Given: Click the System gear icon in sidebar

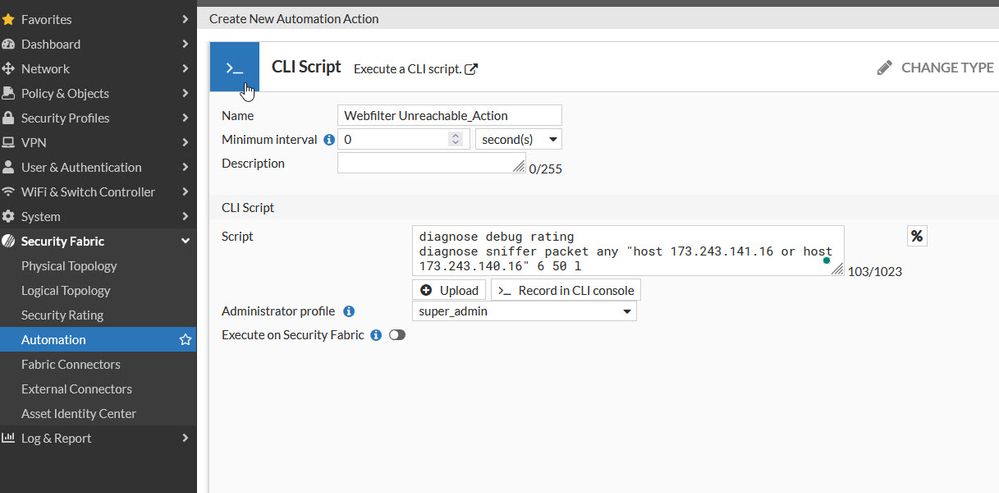Looking at the screenshot, I should coord(9,217).
